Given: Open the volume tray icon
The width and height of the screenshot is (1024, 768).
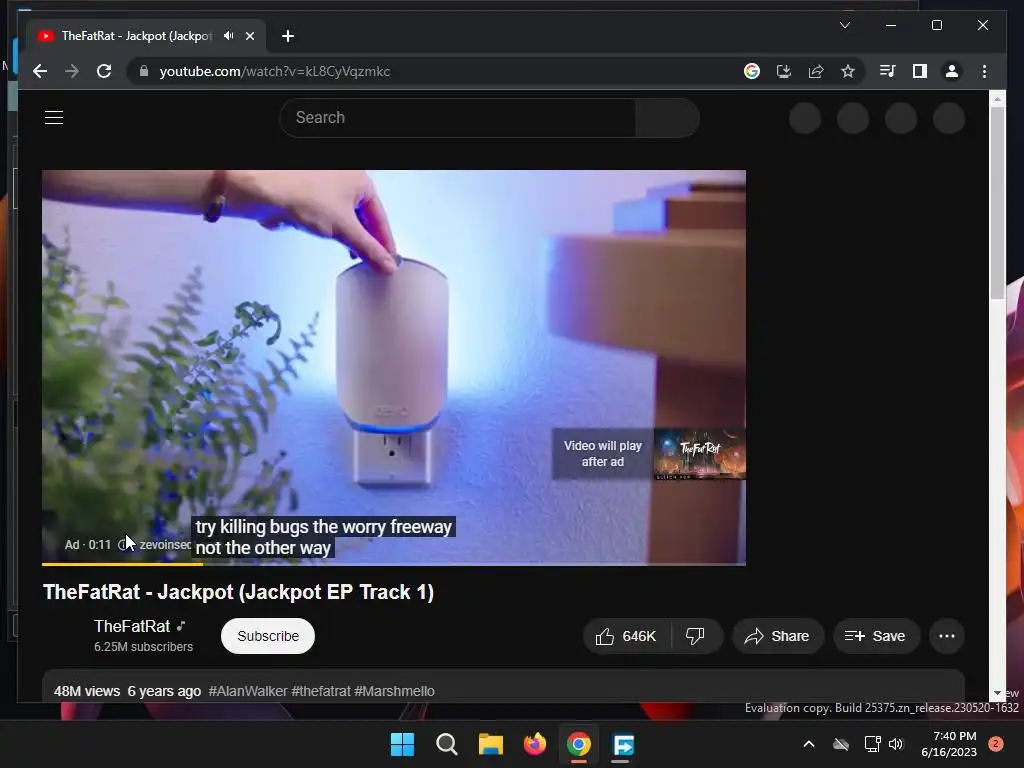Looking at the screenshot, I should 896,744.
